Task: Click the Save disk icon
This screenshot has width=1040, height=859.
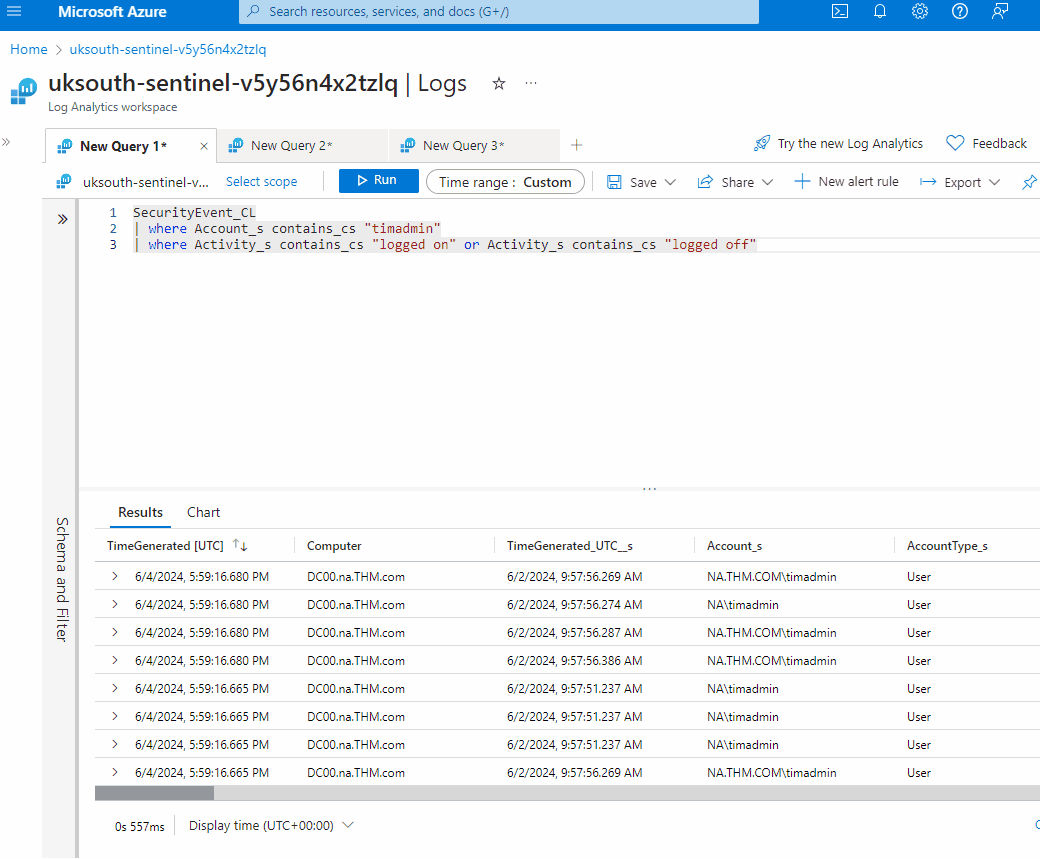Action: point(614,182)
